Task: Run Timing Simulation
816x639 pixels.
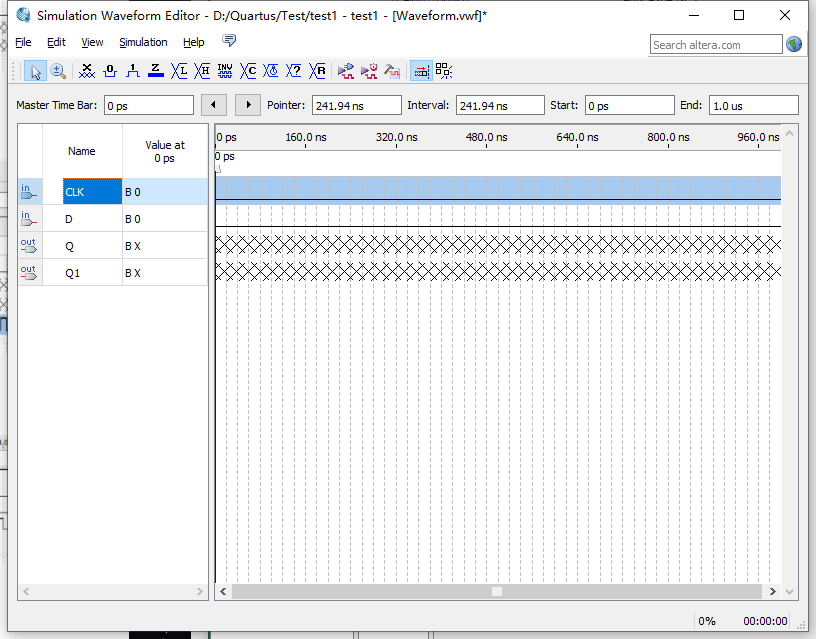Action: [369, 71]
